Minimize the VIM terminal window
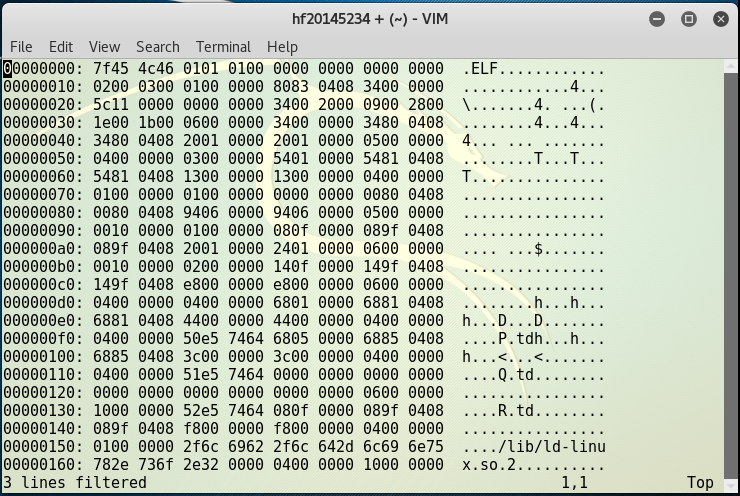 pyautogui.click(x=657, y=19)
